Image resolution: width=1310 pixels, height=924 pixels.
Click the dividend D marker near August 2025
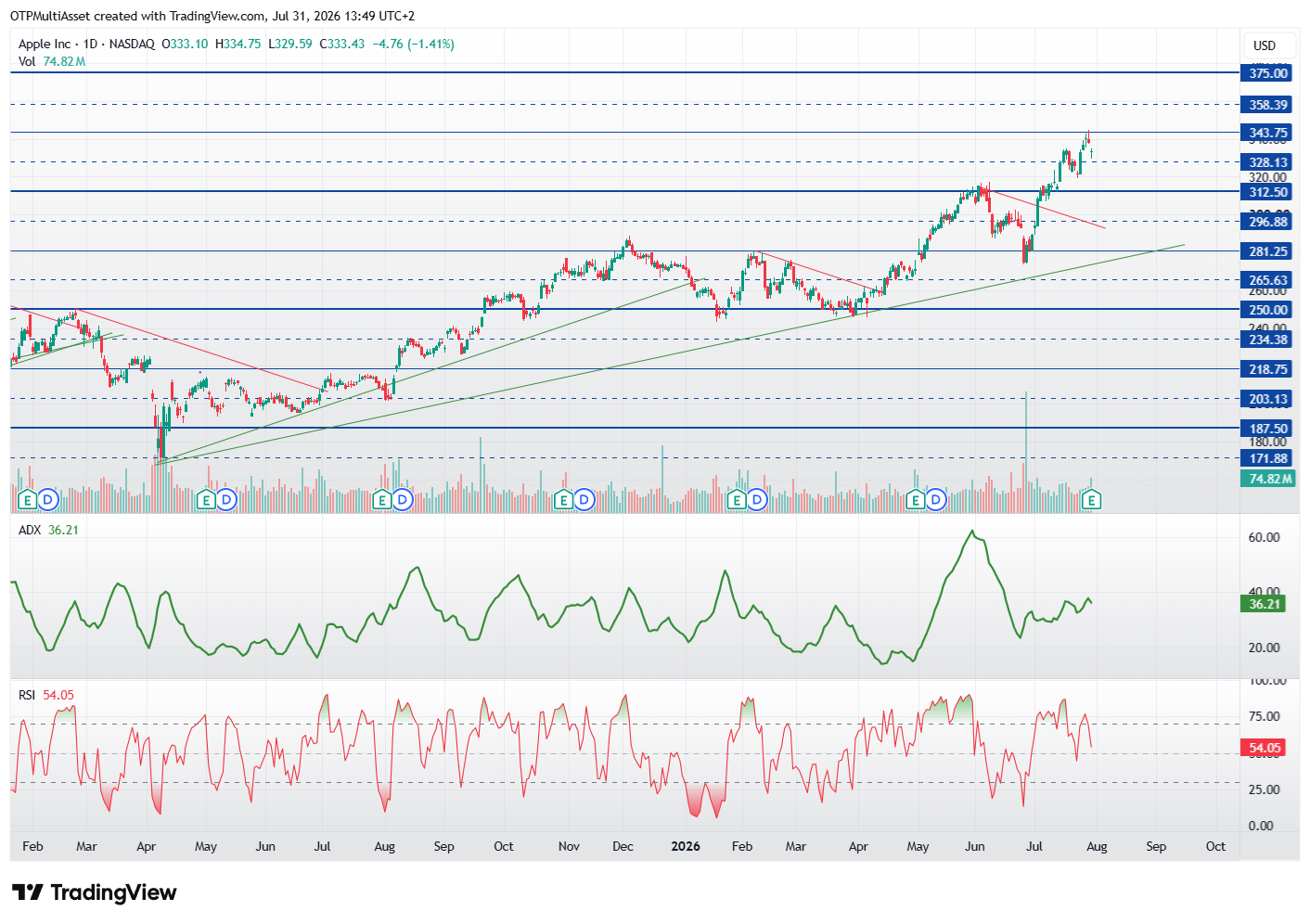pos(402,500)
